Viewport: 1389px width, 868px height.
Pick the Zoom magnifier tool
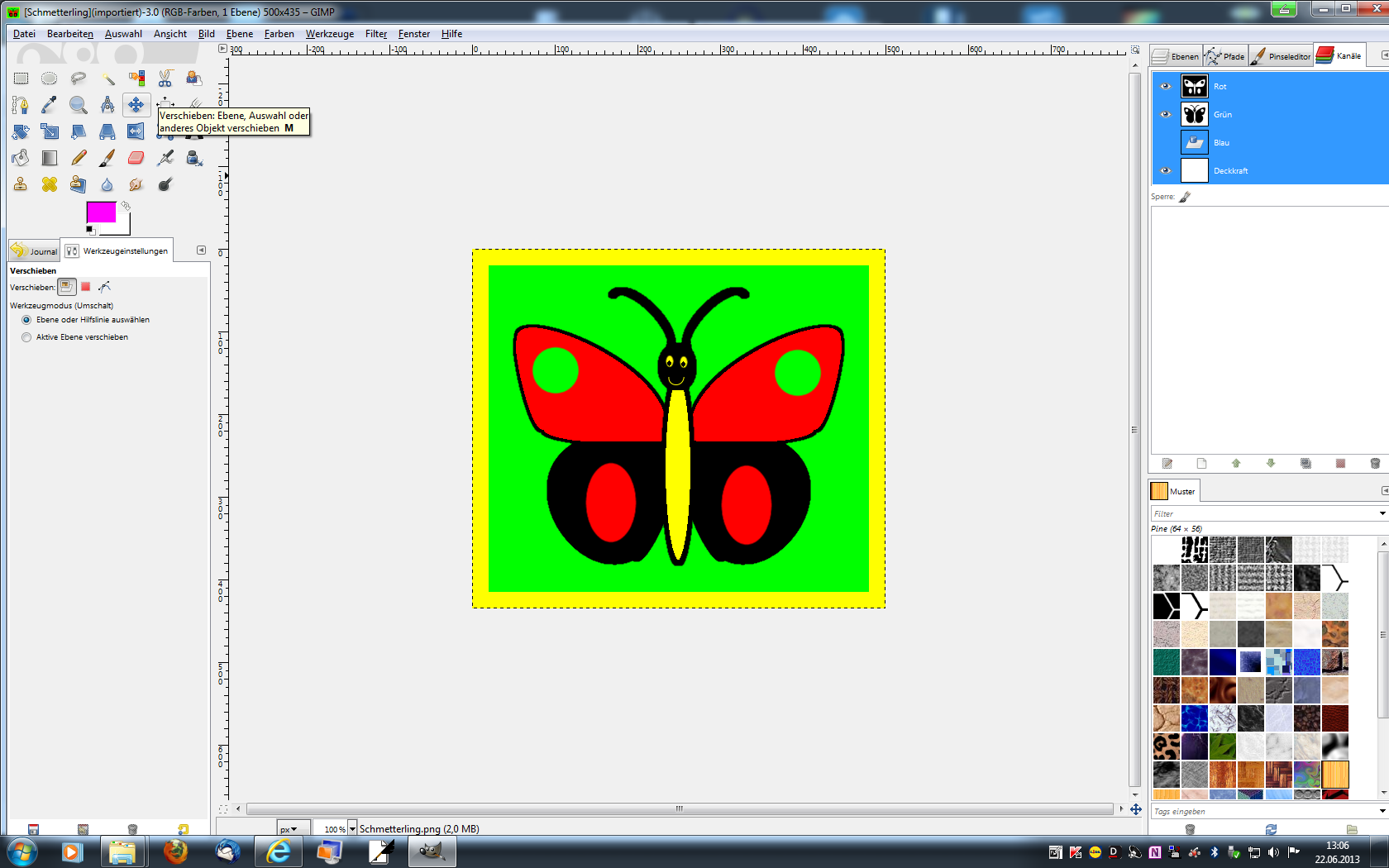click(x=79, y=105)
